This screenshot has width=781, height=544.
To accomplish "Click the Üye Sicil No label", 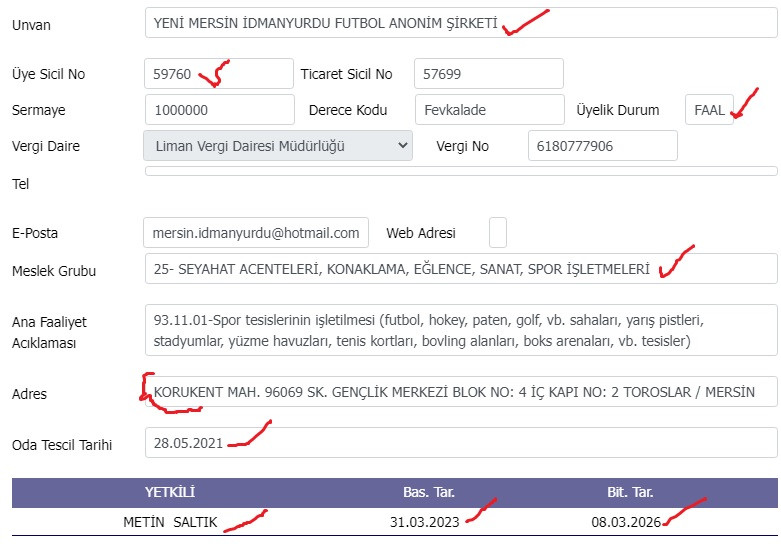I will (x=48, y=74).
